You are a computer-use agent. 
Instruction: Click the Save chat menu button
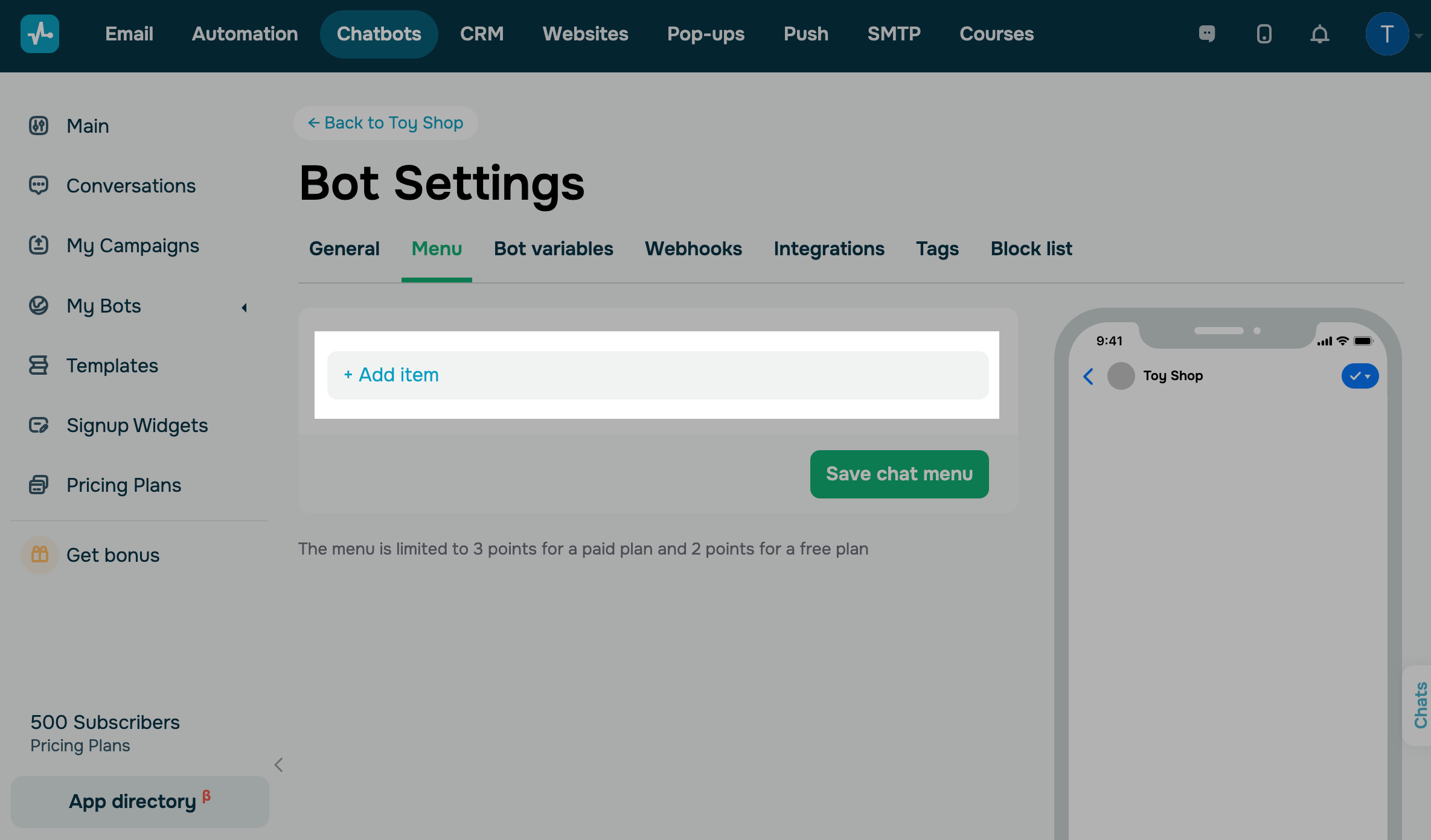click(x=899, y=474)
